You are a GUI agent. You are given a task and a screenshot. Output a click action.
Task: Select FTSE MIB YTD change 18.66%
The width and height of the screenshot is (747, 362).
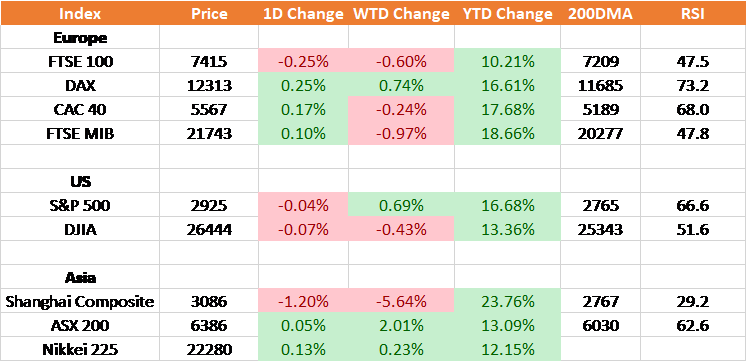pyautogui.click(x=507, y=133)
